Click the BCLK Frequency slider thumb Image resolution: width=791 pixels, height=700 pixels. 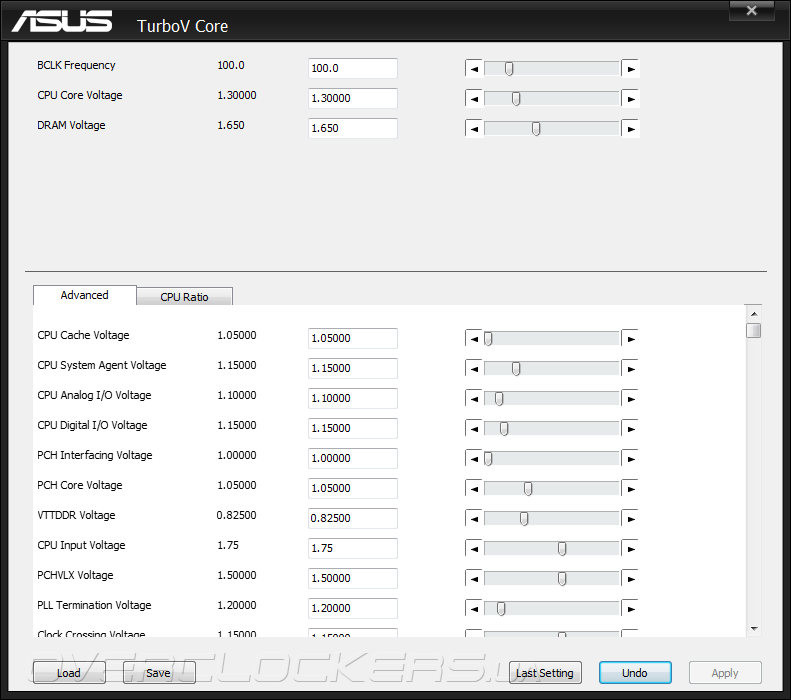(509, 69)
